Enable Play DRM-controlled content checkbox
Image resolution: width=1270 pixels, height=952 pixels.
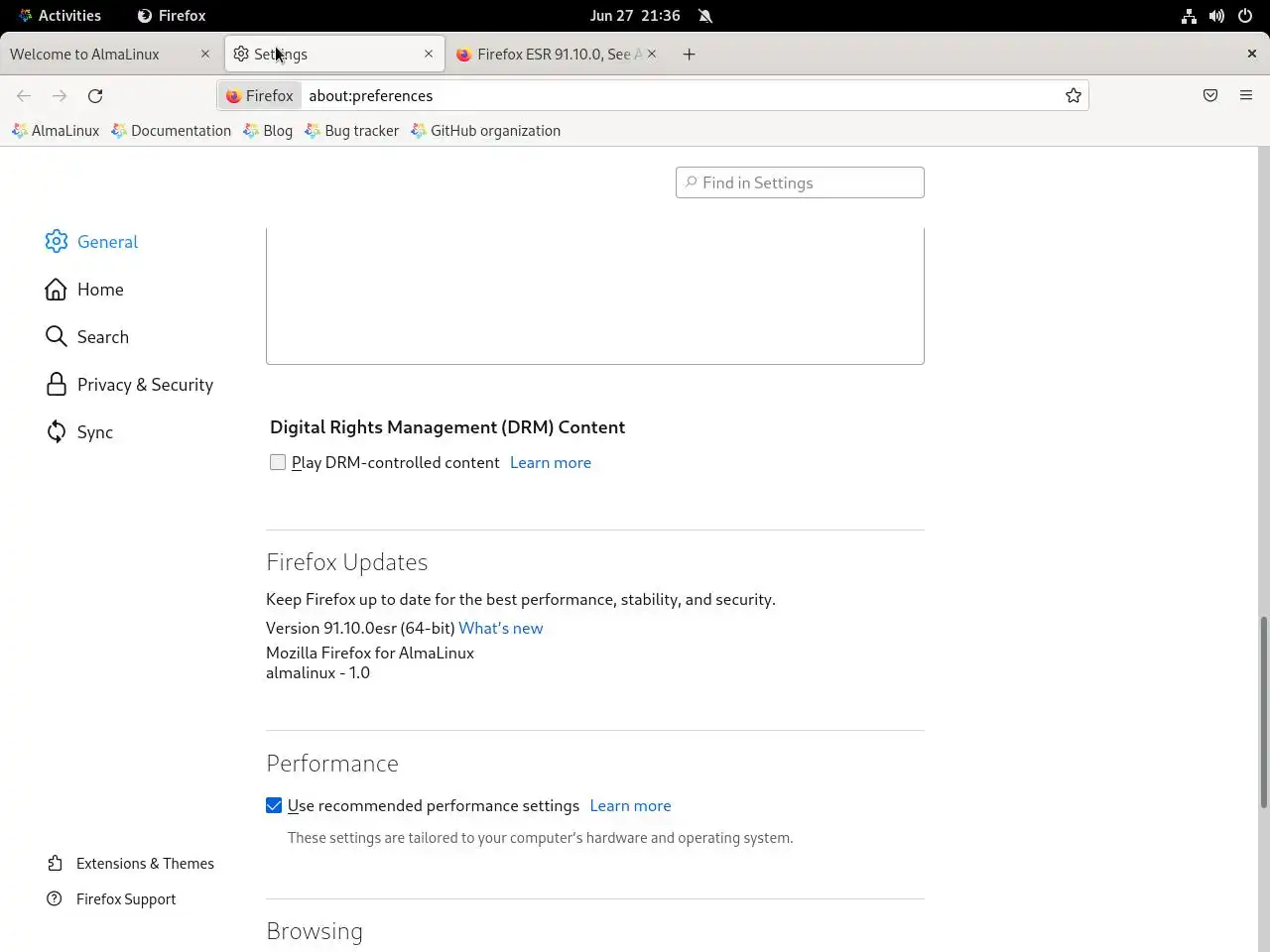[278, 462]
